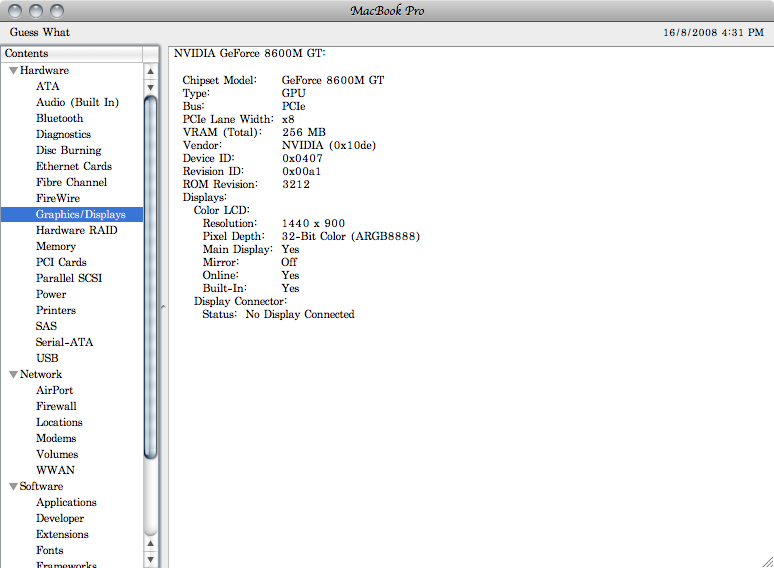The image size is (774, 568).
Task: Select ATA in the Hardware list
Action: pyautogui.click(x=48, y=86)
